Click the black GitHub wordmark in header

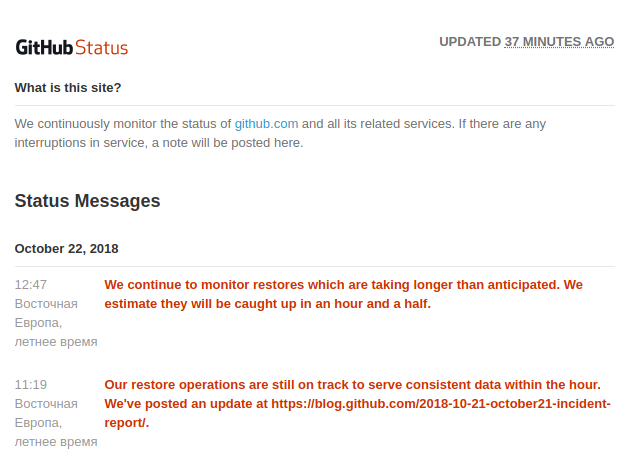coord(43,47)
